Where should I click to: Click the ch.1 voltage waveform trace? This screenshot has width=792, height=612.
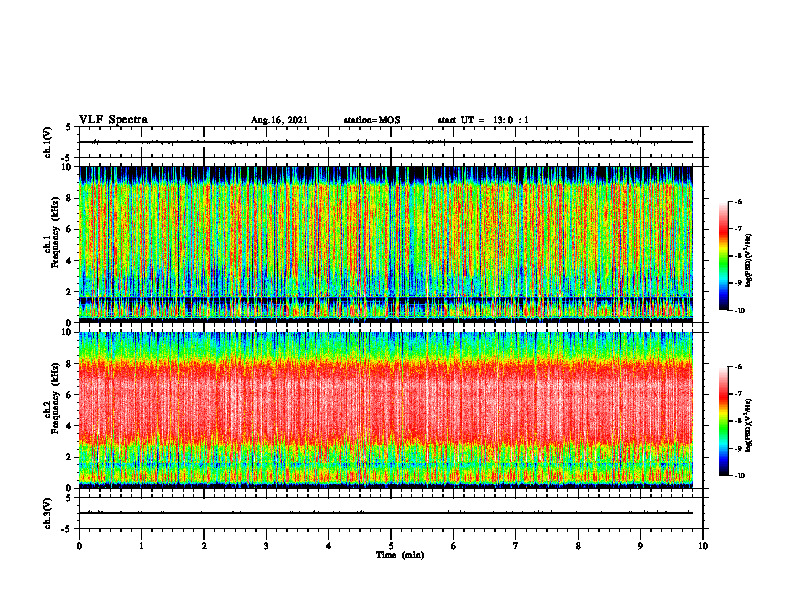[386, 142]
